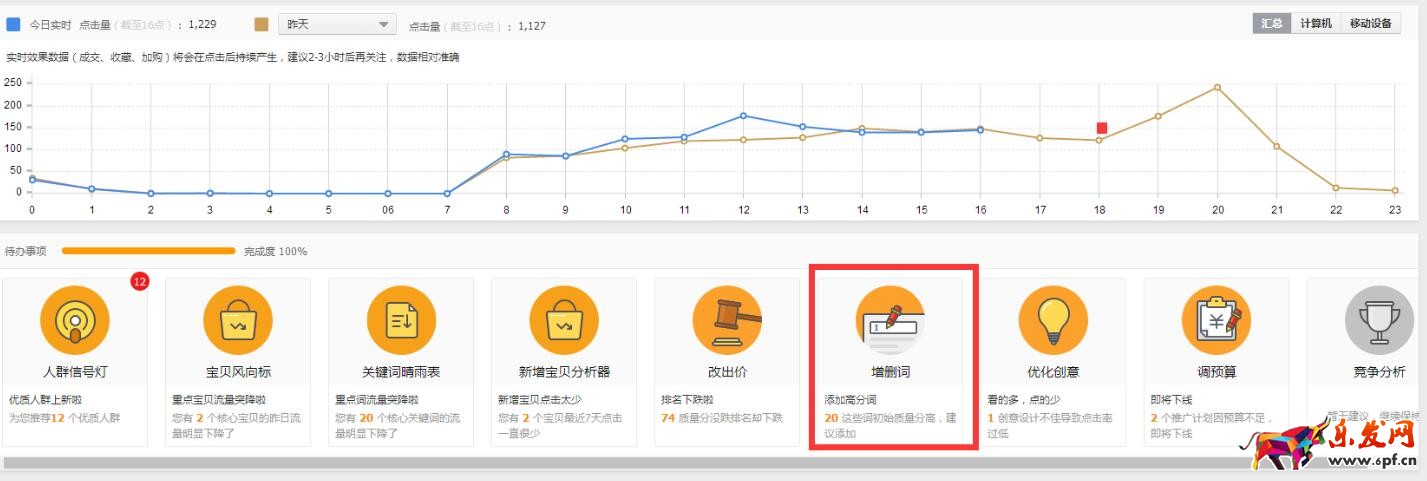Click the 20 个核心关键词 traffic-drop description
1427x481 pixels.
coord(399,426)
